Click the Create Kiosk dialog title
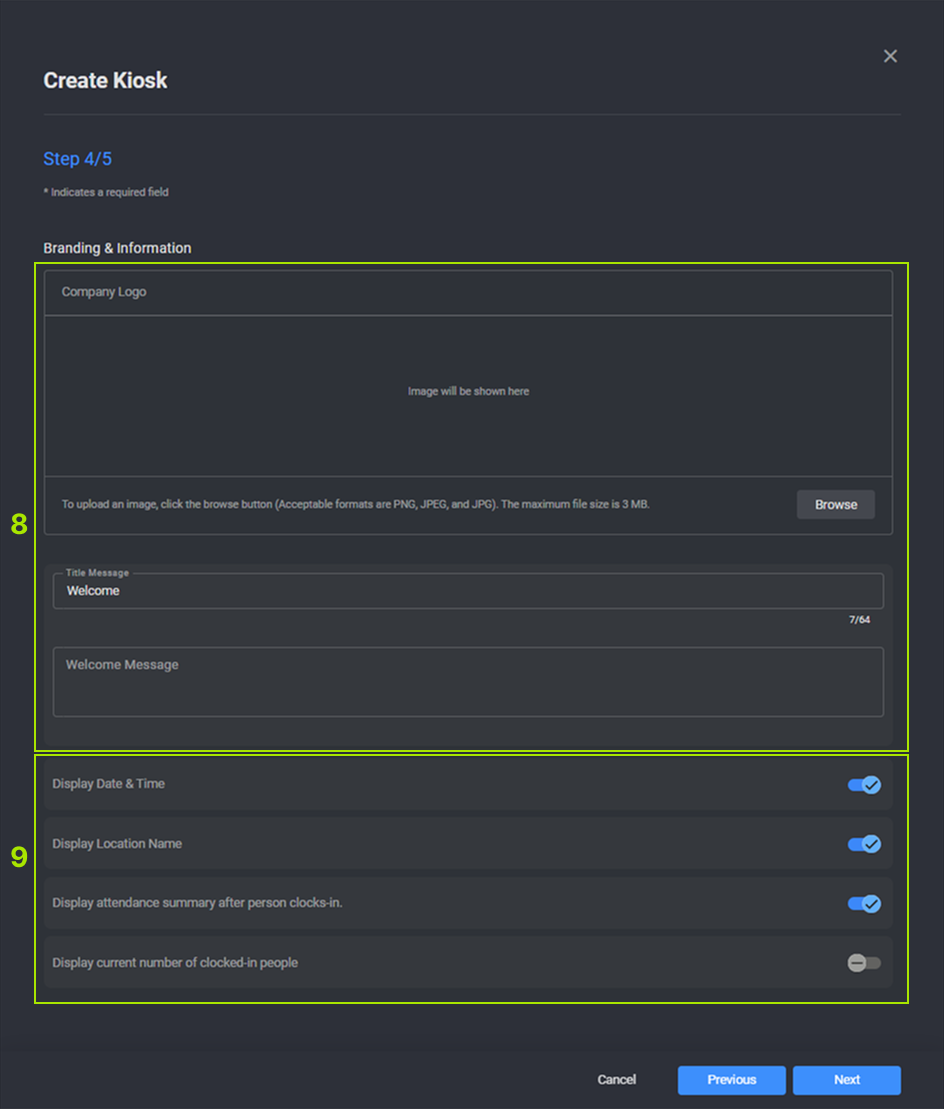 click(105, 81)
